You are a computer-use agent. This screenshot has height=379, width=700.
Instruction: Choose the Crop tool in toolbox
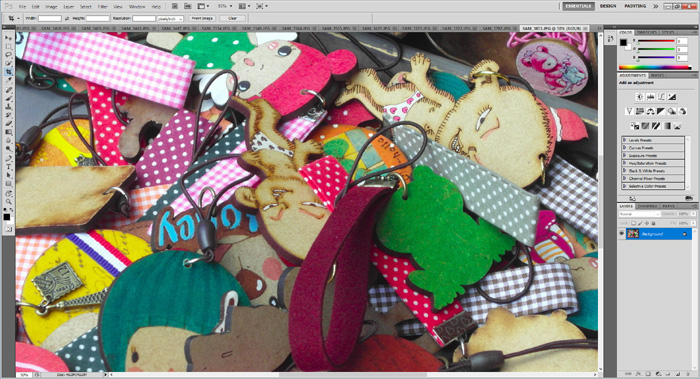coord(8,72)
